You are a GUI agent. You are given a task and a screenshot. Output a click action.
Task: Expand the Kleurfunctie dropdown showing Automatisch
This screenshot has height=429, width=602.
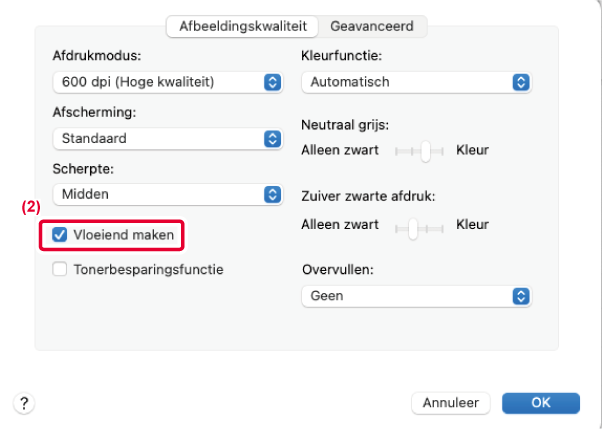coord(415,81)
